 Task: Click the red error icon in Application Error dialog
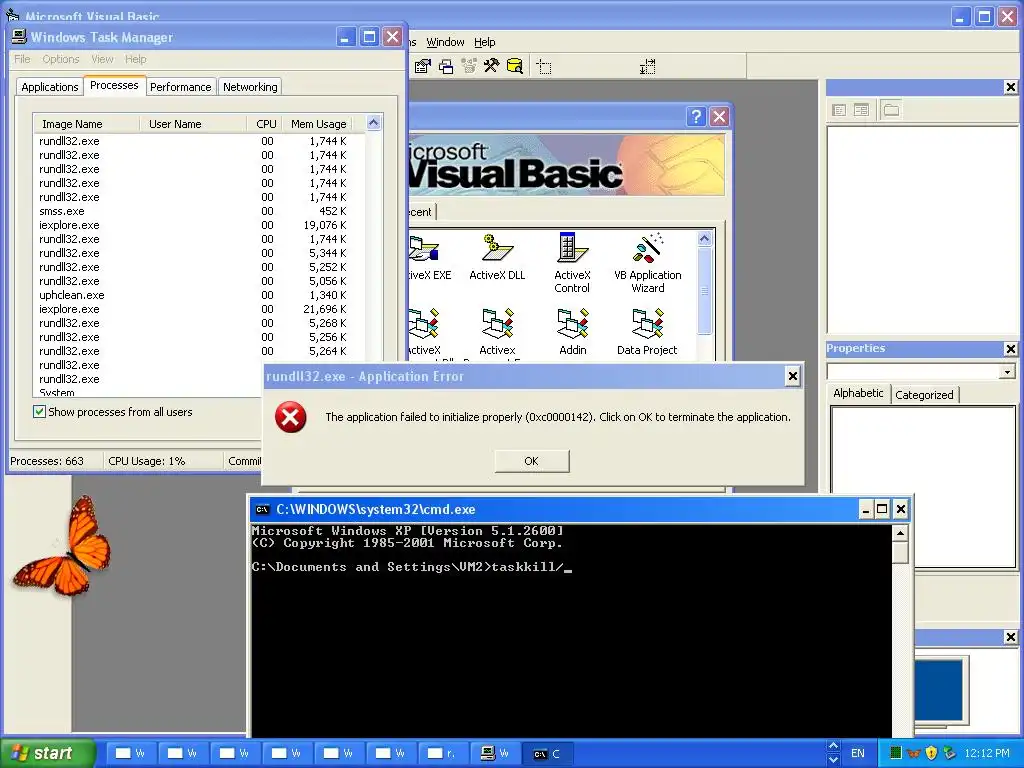[x=291, y=417]
